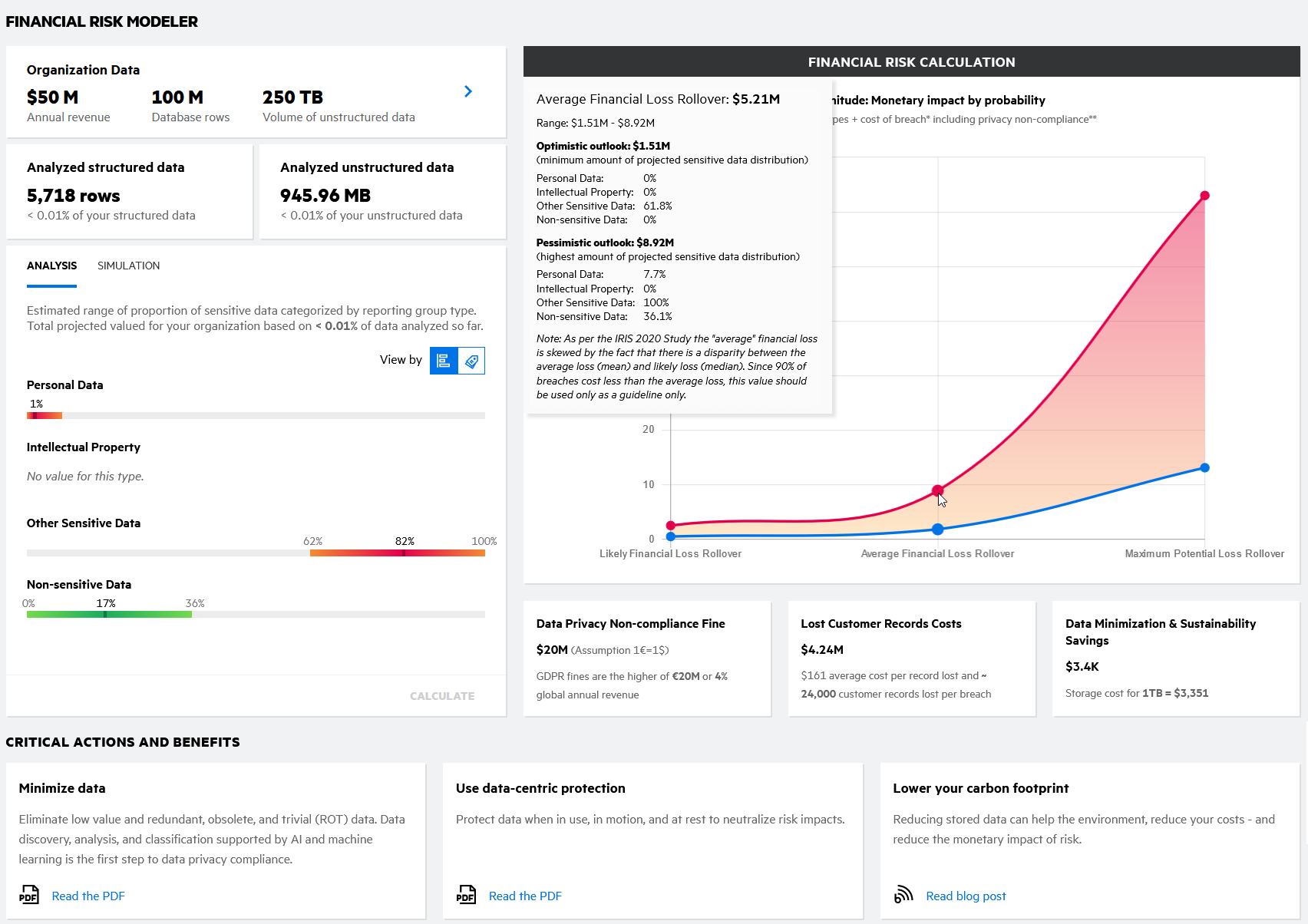Click the PDF icon under Use data-centric protection
The image size is (1308, 924).
pos(466,895)
